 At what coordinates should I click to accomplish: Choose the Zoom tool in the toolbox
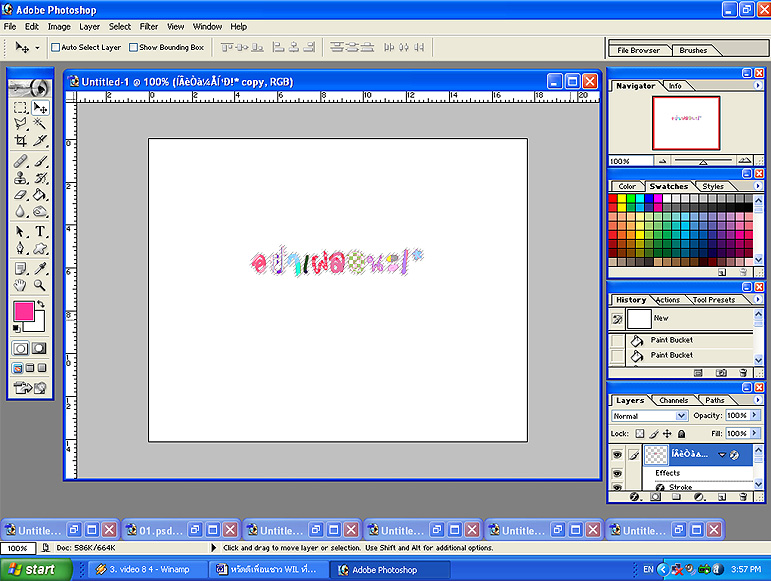pyautogui.click(x=40, y=285)
